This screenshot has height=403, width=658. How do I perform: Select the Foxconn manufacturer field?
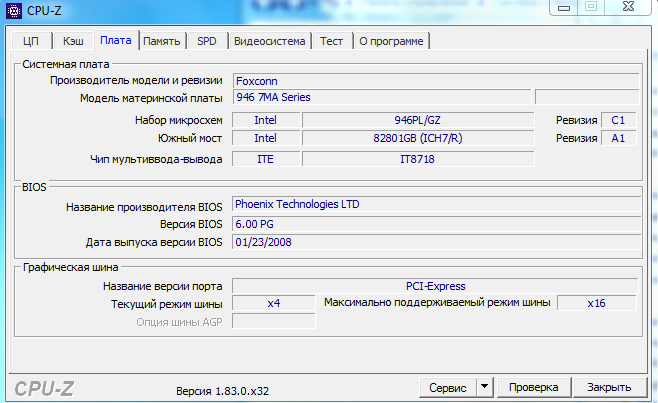tap(436, 81)
